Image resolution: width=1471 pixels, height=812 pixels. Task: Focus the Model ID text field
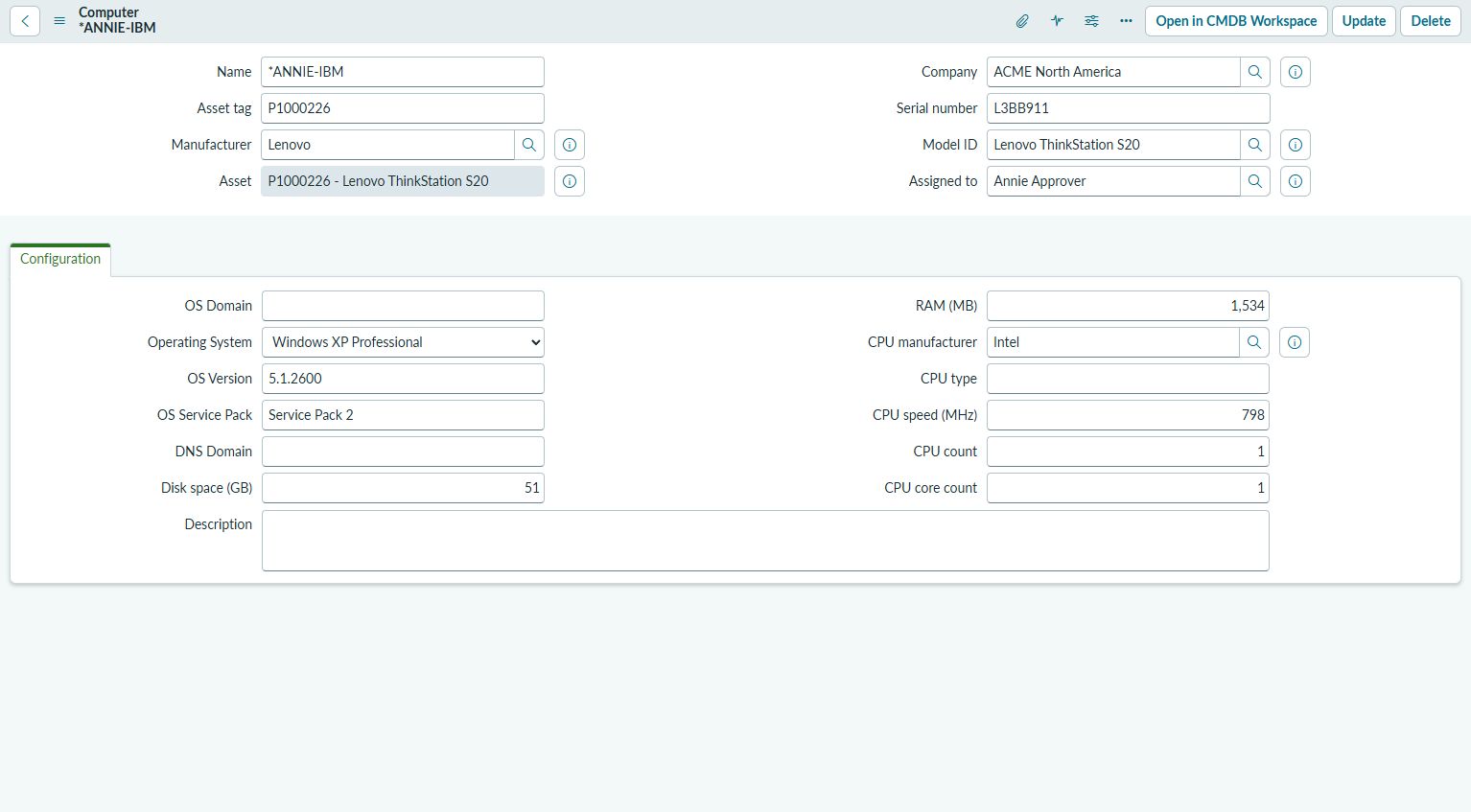point(1113,145)
